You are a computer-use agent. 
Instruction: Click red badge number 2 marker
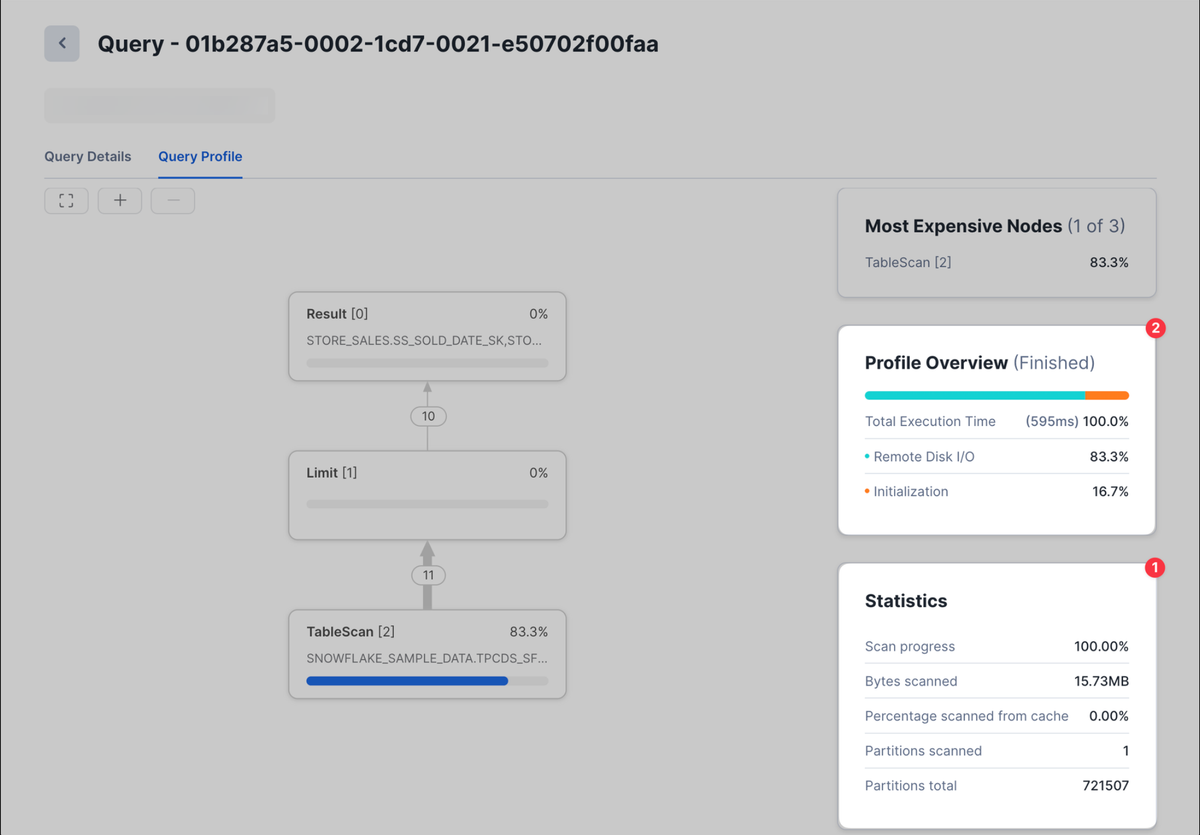point(1155,328)
